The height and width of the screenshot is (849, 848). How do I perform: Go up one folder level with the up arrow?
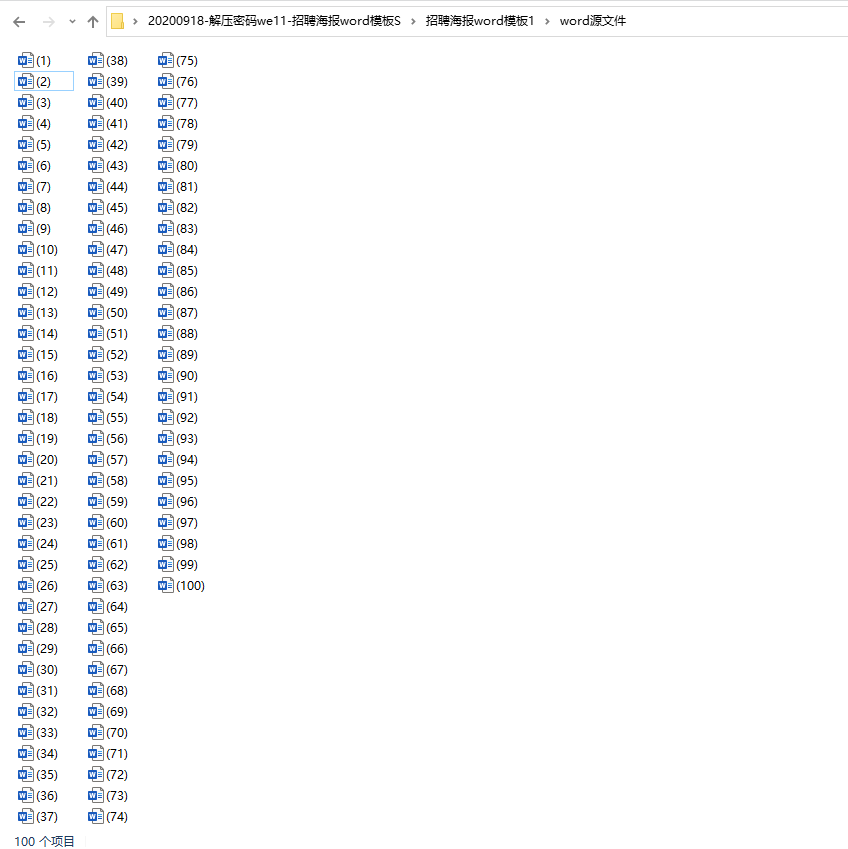93,22
